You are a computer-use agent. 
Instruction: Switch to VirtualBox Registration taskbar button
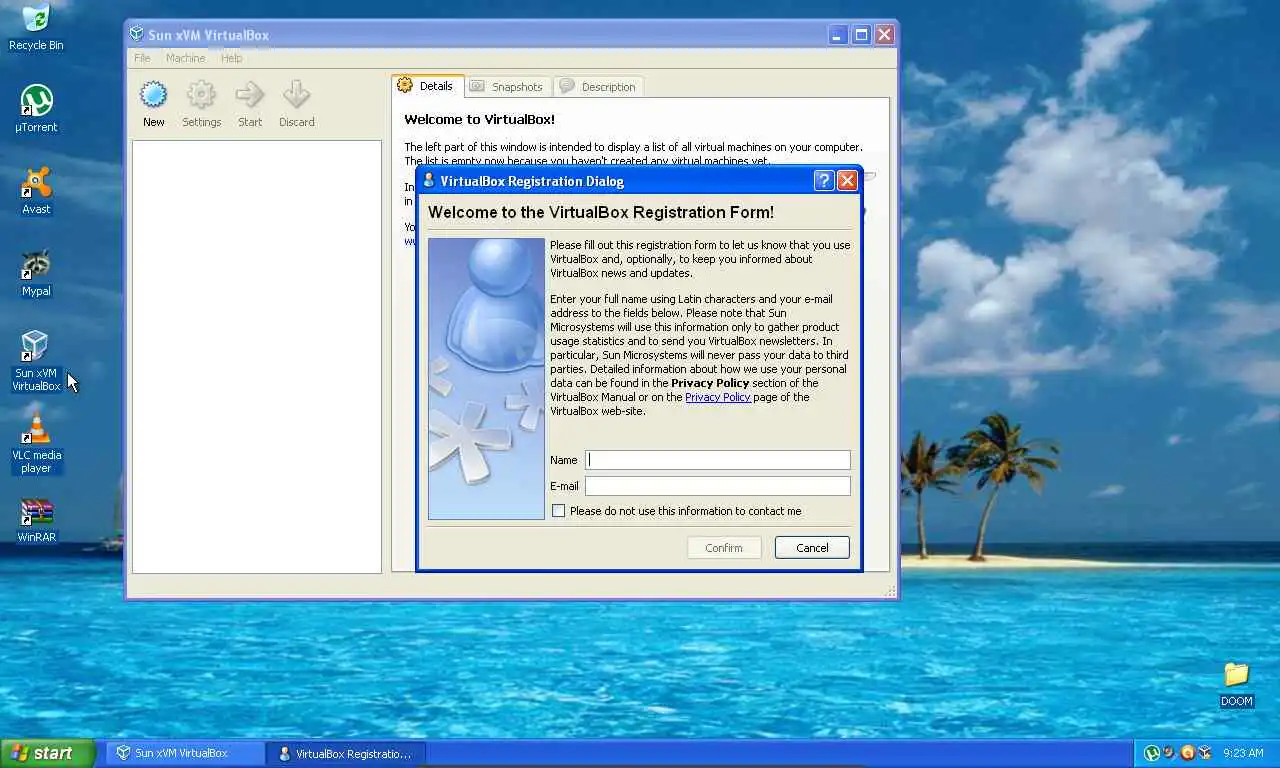(346, 753)
